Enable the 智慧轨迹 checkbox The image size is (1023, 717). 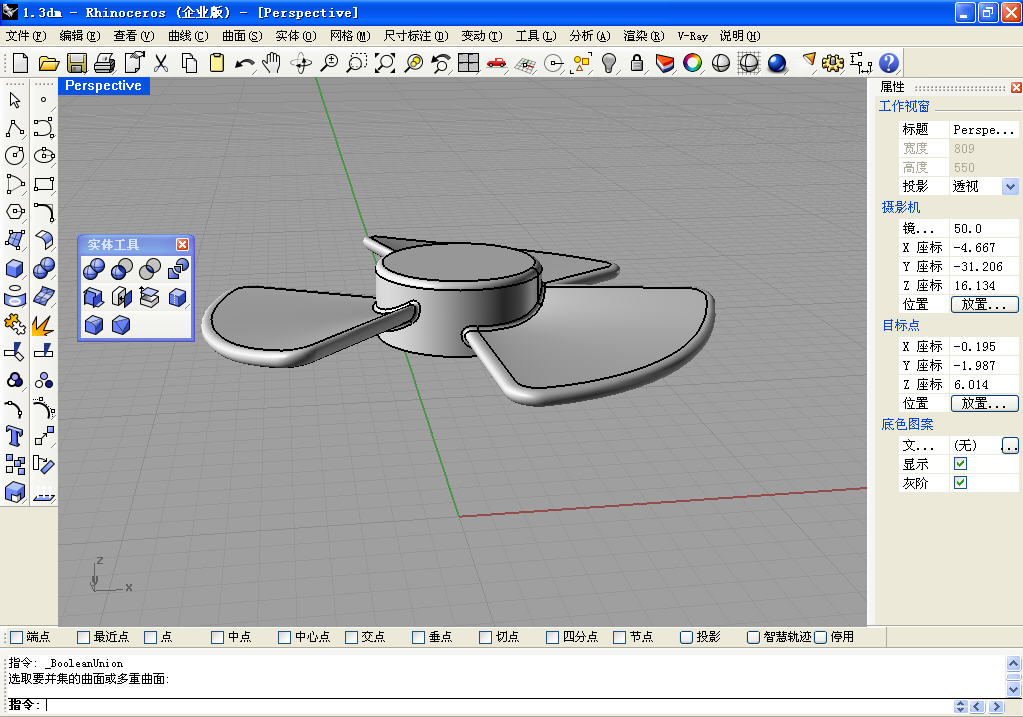pyautogui.click(x=753, y=637)
